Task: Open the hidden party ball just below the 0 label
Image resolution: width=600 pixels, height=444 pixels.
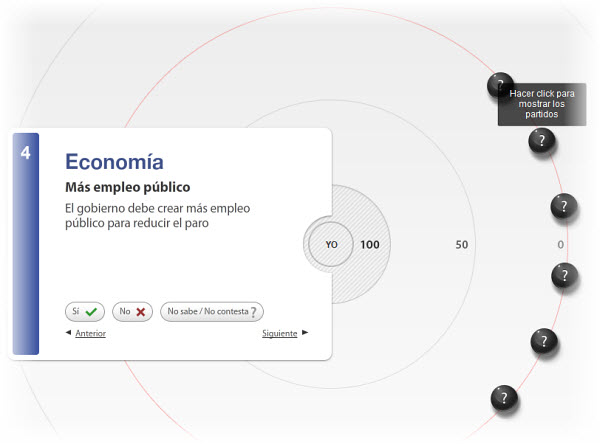Action: tap(564, 275)
